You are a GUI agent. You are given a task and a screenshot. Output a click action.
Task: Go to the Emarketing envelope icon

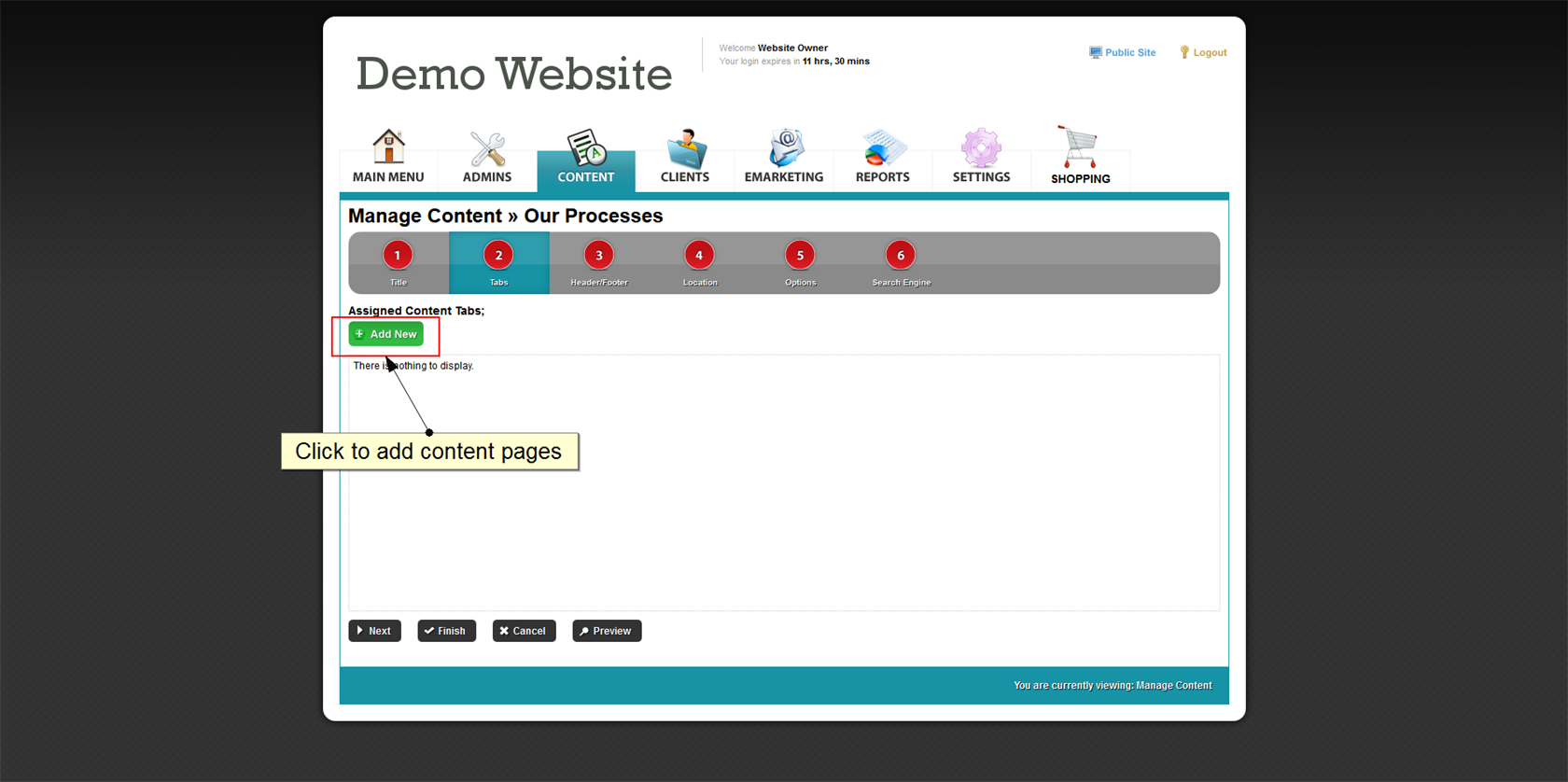(x=784, y=148)
